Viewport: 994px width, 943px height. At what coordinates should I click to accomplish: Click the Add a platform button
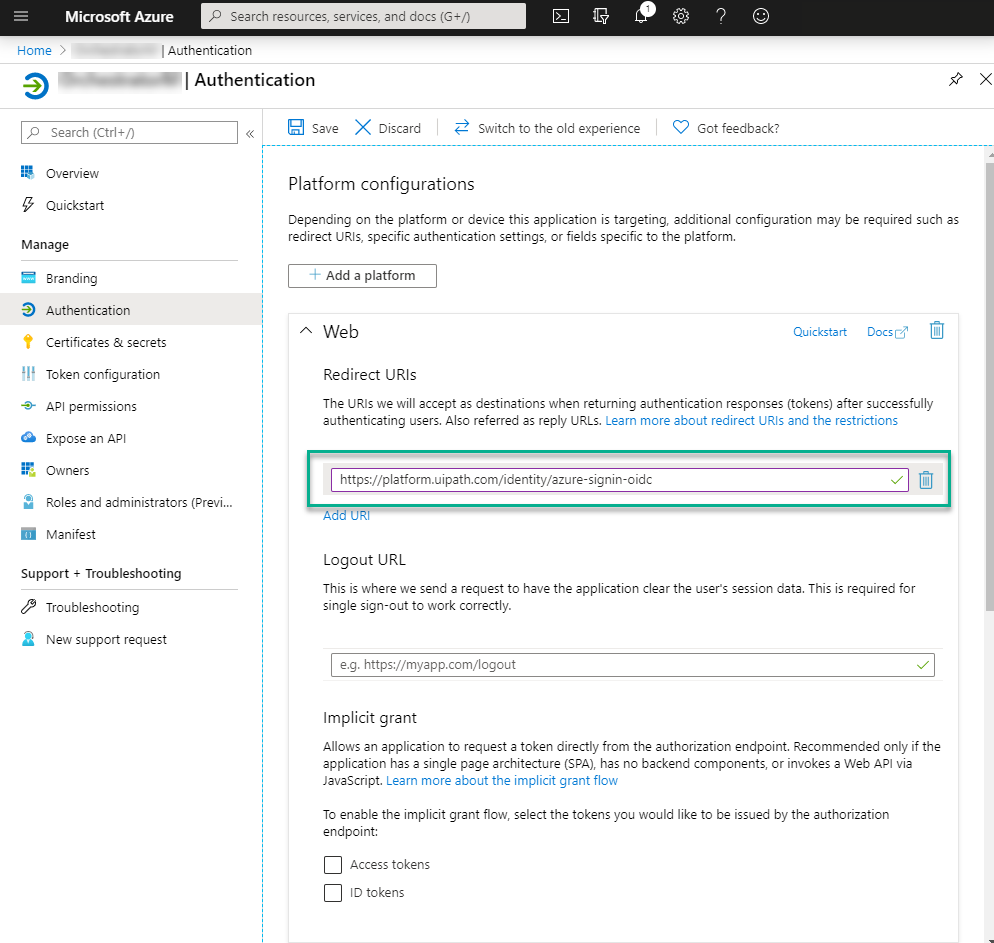[362, 276]
